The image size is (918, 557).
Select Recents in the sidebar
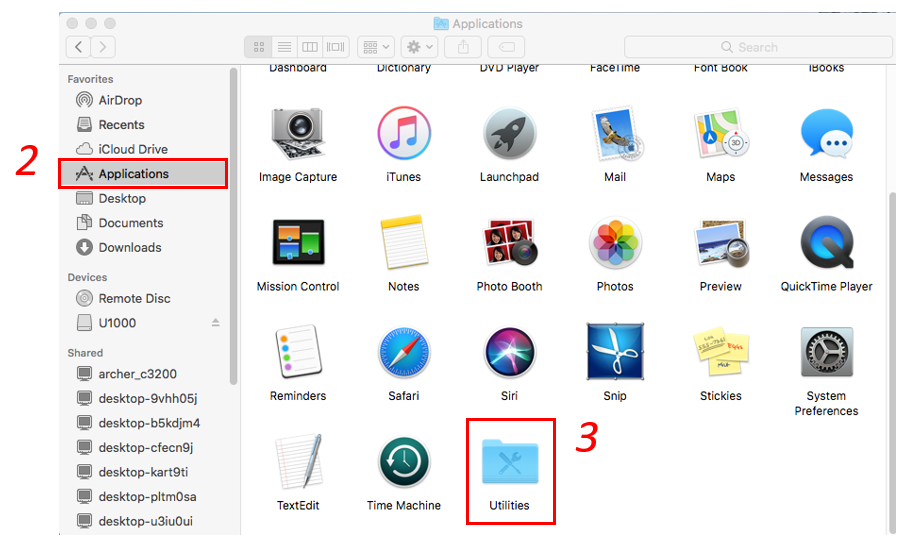click(x=143, y=125)
